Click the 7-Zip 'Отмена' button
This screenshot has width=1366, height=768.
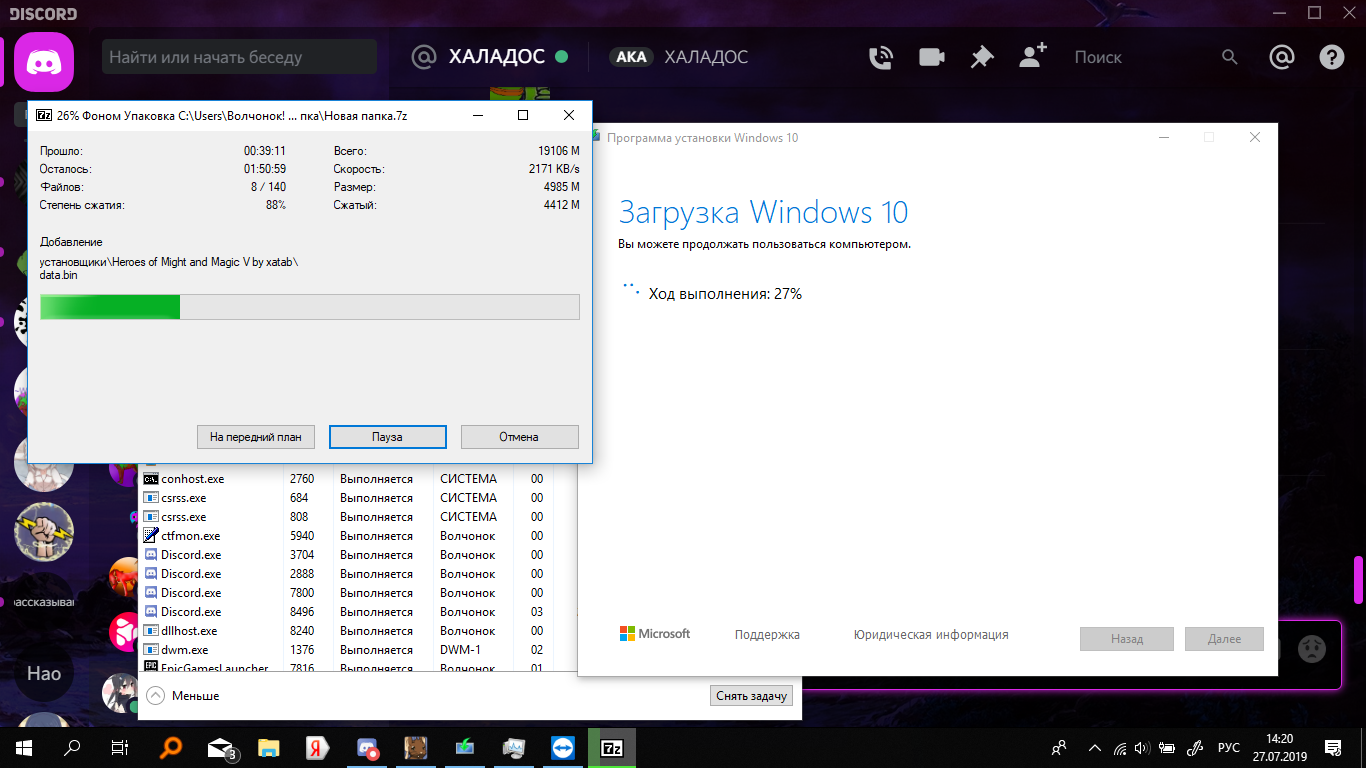pos(519,437)
